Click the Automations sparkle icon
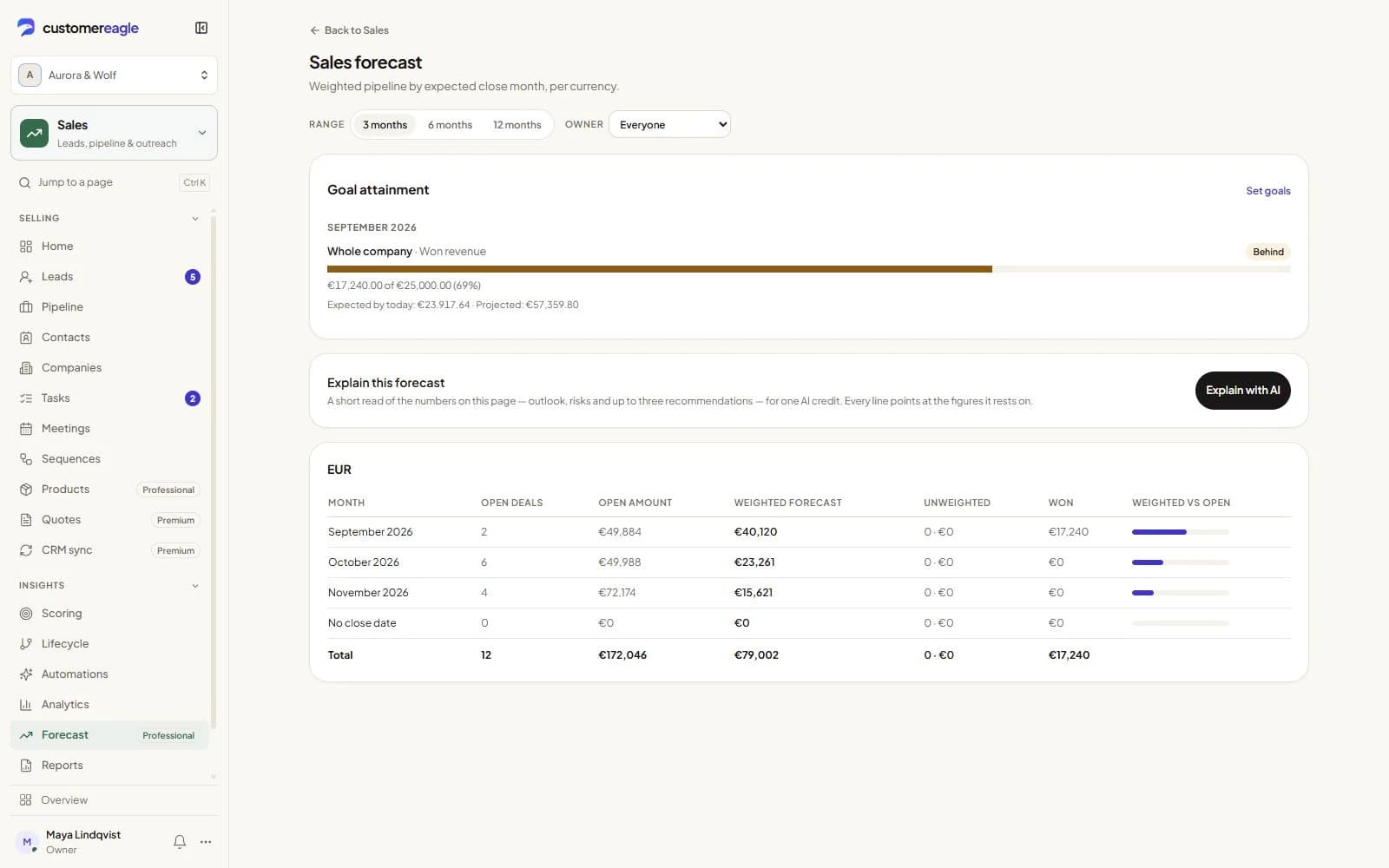Image resolution: width=1389 pixels, height=868 pixels. (x=26, y=674)
